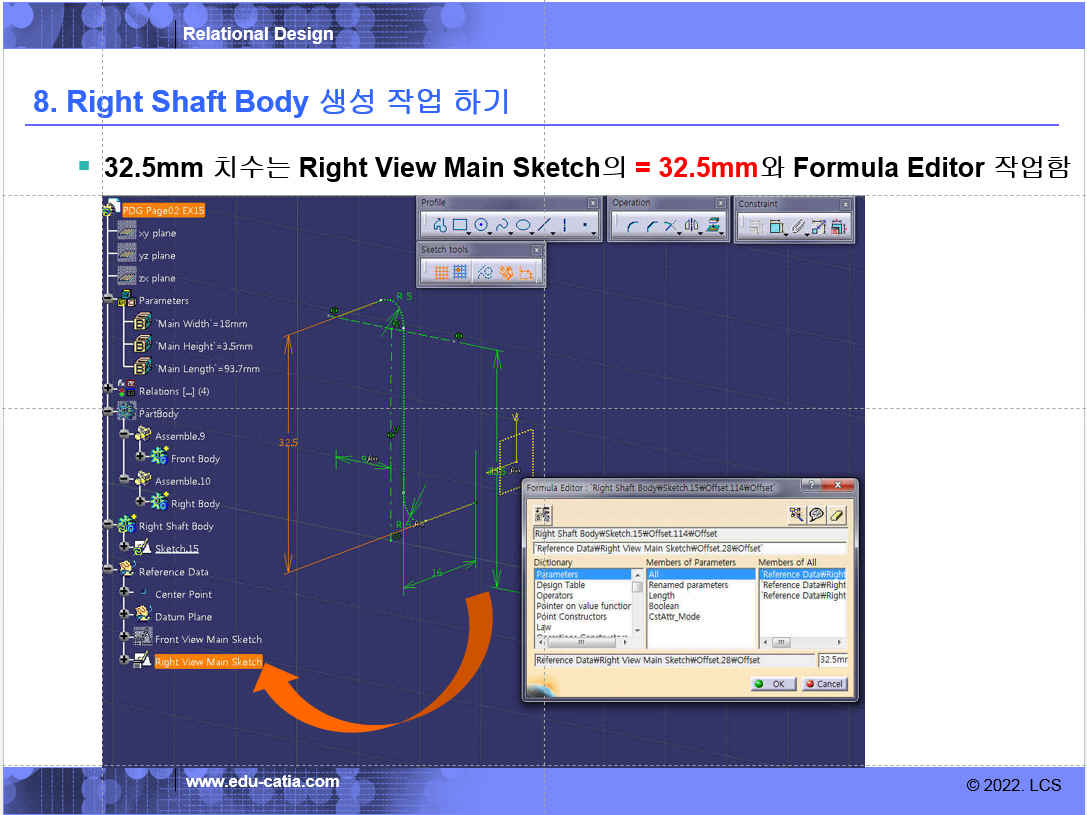
Task: Select Design Table in Dictionary list
Action: pos(561,585)
